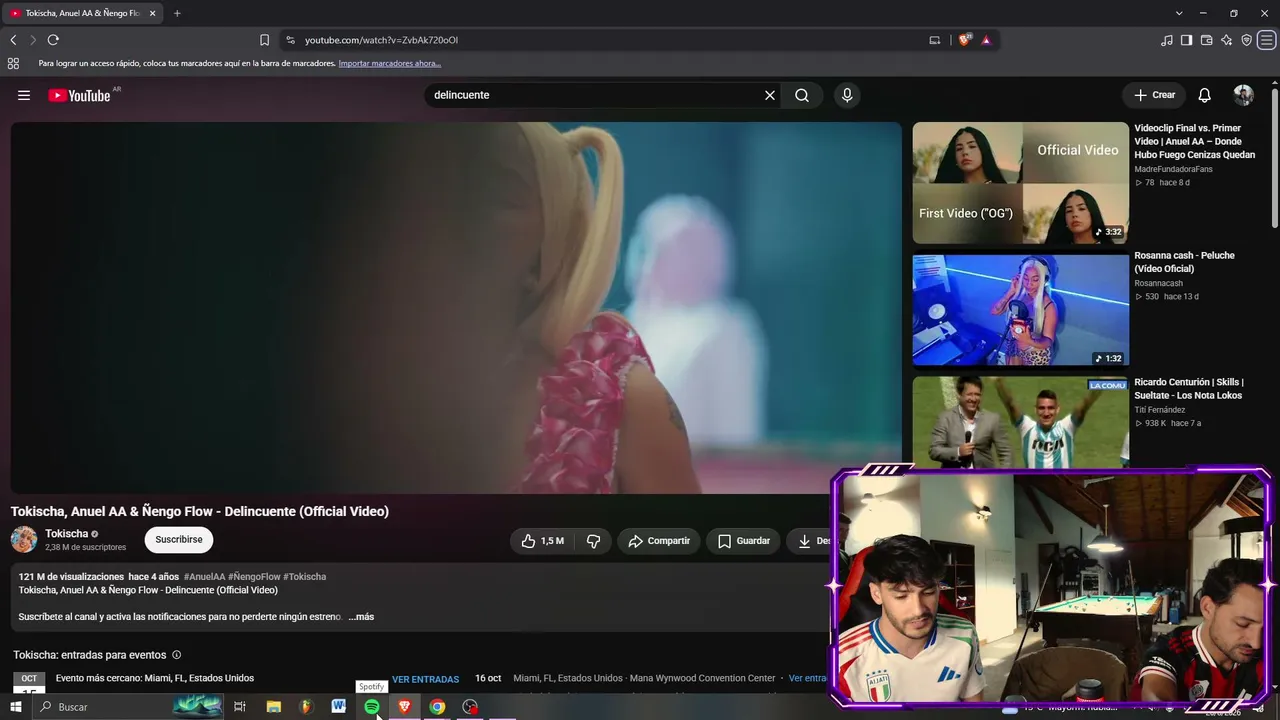The image size is (1280, 720).
Task: Start voice search with the microphone icon
Action: [x=847, y=95]
